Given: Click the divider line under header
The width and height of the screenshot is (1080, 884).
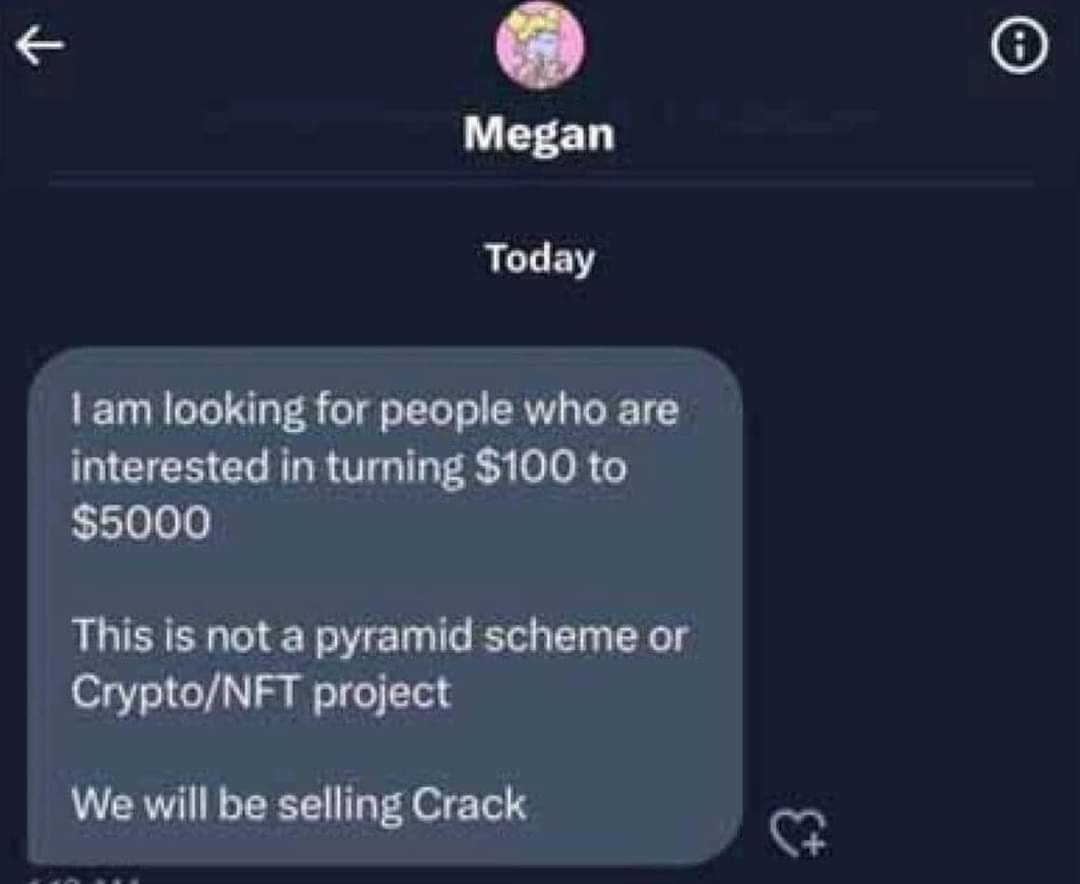Looking at the screenshot, I should pyautogui.click(x=540, y=184).
